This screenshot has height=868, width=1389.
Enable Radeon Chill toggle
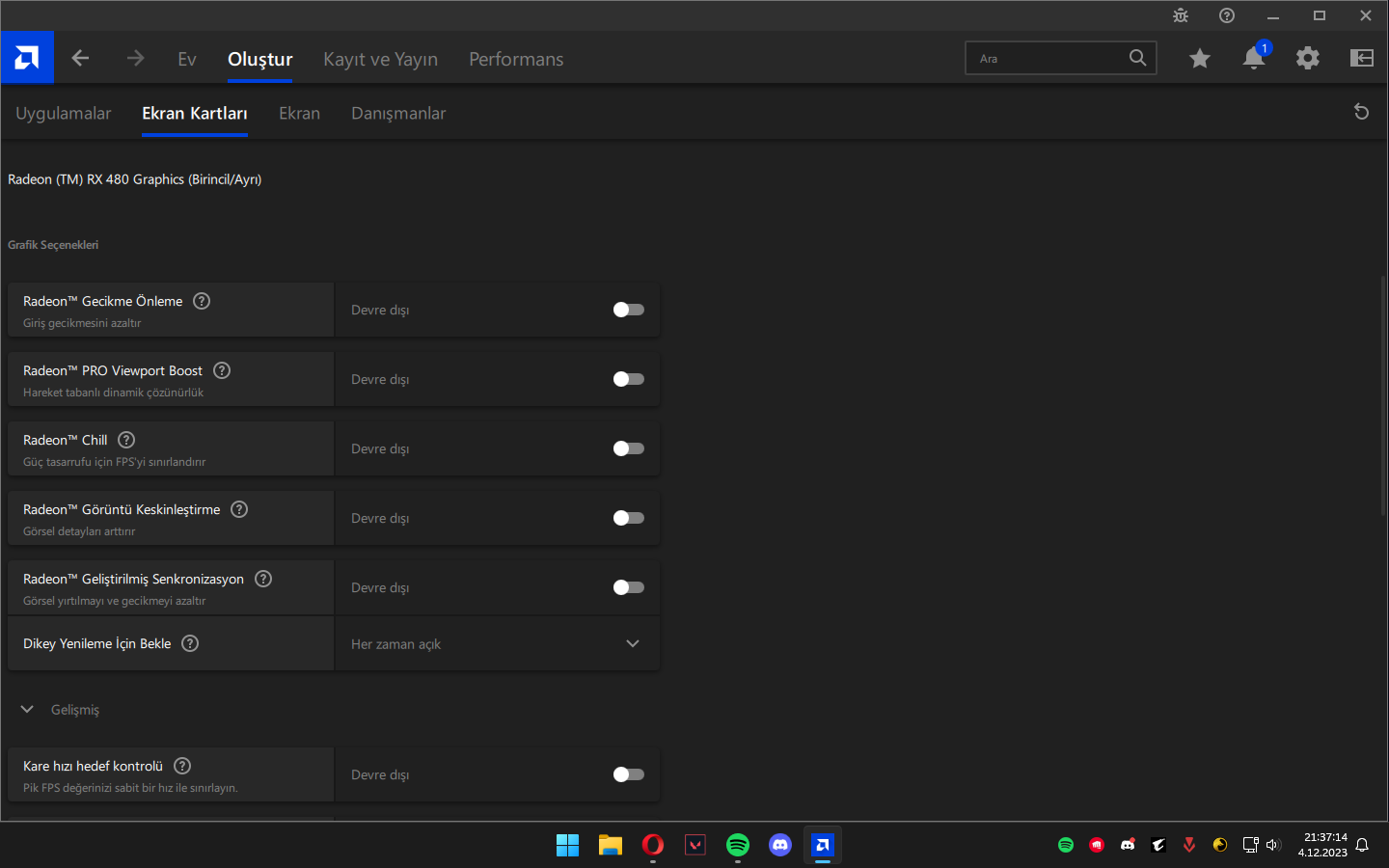(x=629, y=448)
